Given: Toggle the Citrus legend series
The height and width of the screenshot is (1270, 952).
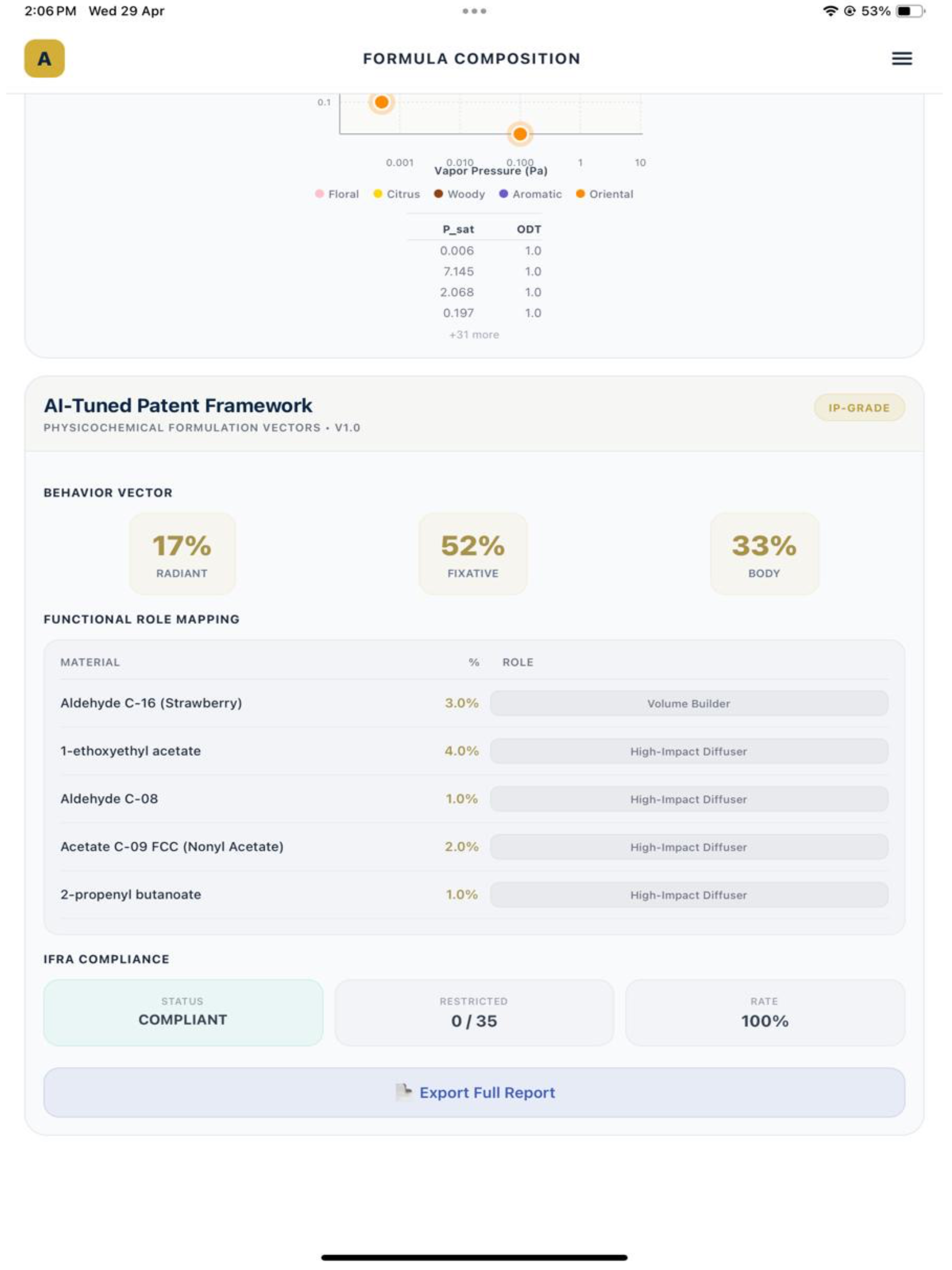Looking at the screenshot, I should click(397, 194).
